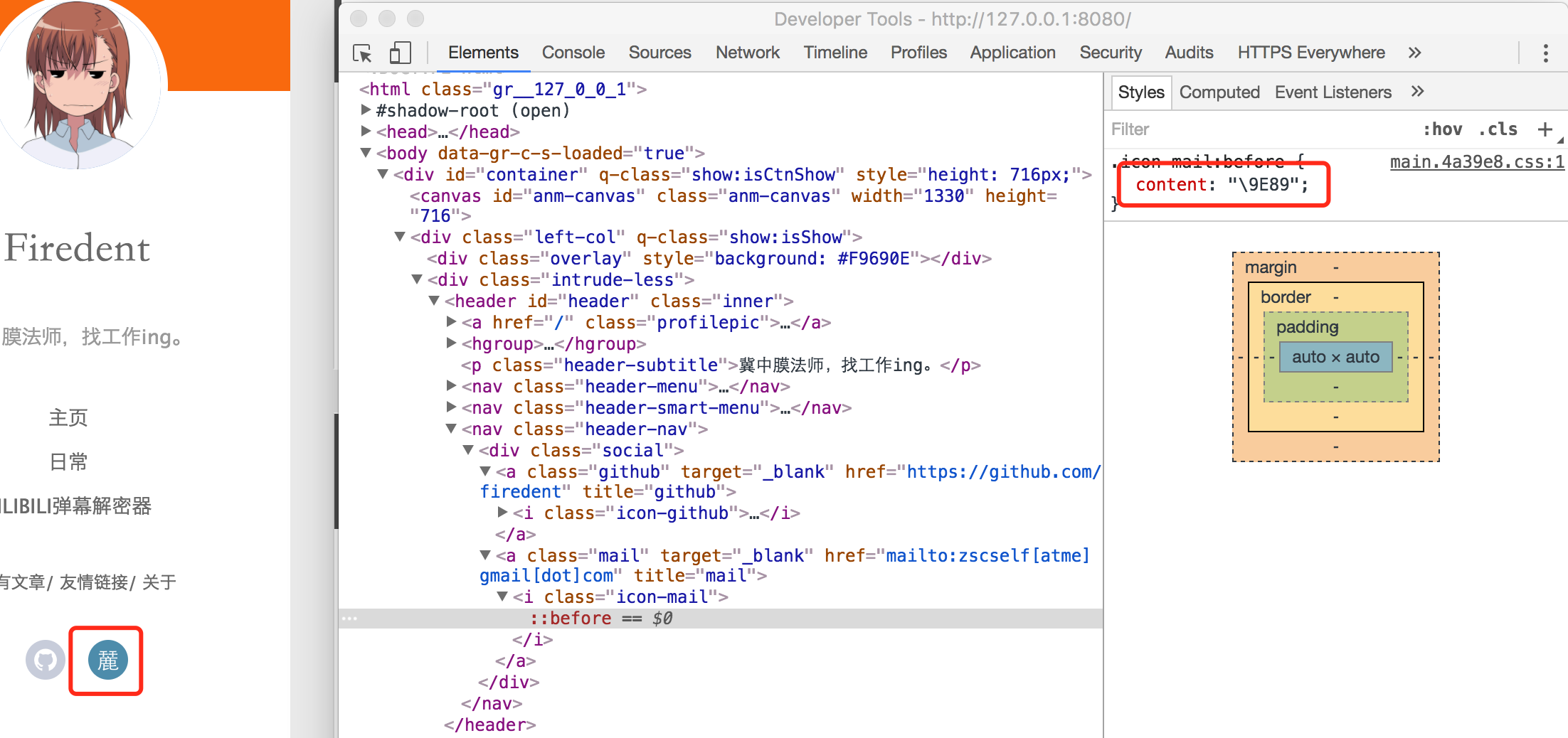The image size is (1568, 738).
Task: Add new style rule plus icon
Action: (1545, 129)
